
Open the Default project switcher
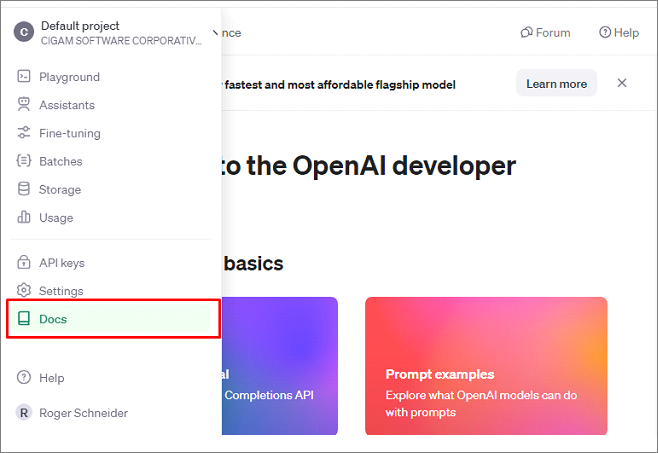coord(110,32)
